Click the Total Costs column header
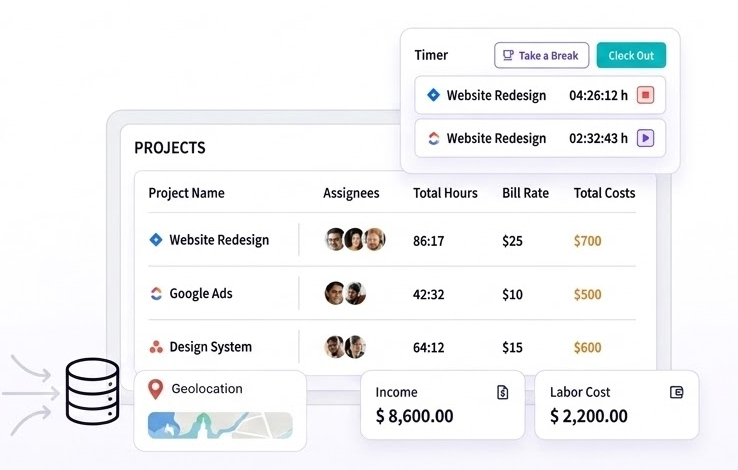This screenshot has width=738, height=470. point(604,193)
